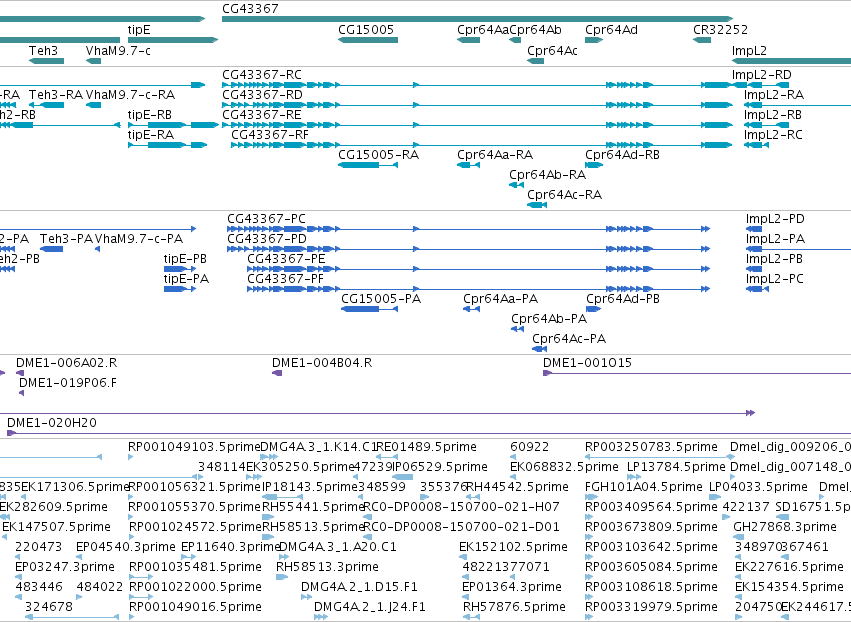The image size is (851, 622).
Task: Select the ImpL2-PC protein glyph
Action: coord(757,289)
